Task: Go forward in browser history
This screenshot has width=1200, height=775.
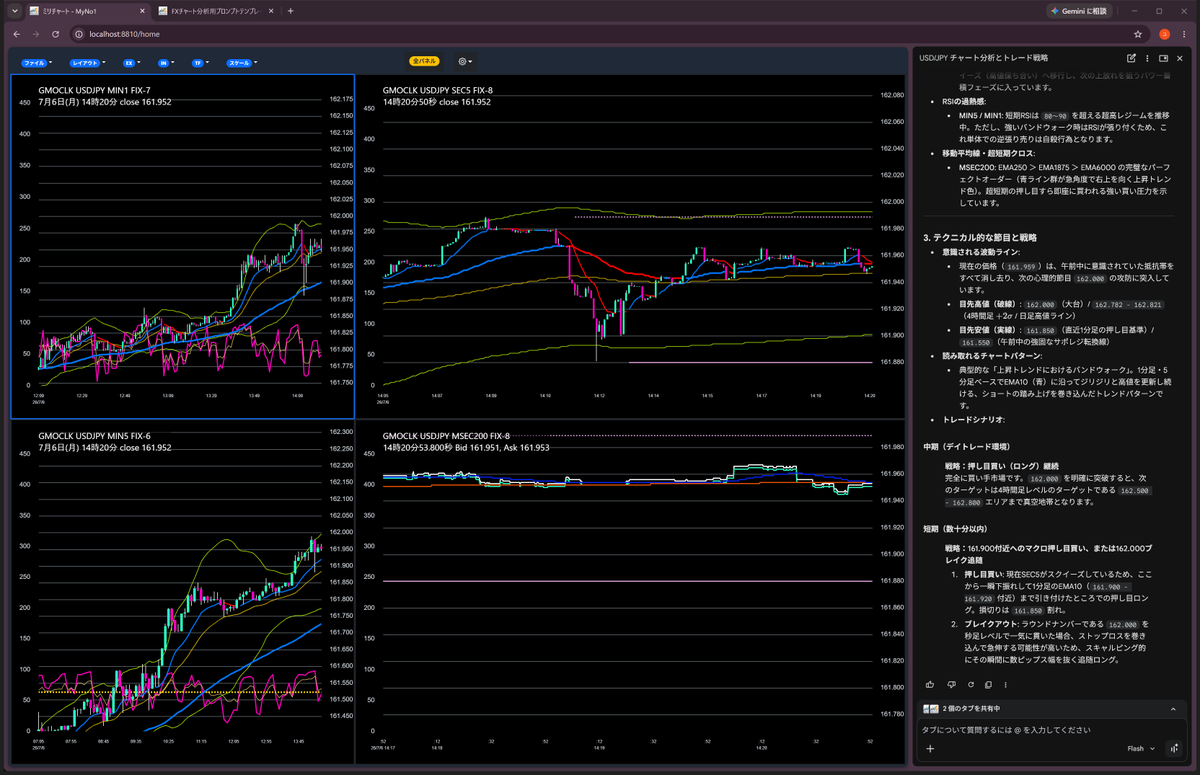Action: click(x=38, y=34)
